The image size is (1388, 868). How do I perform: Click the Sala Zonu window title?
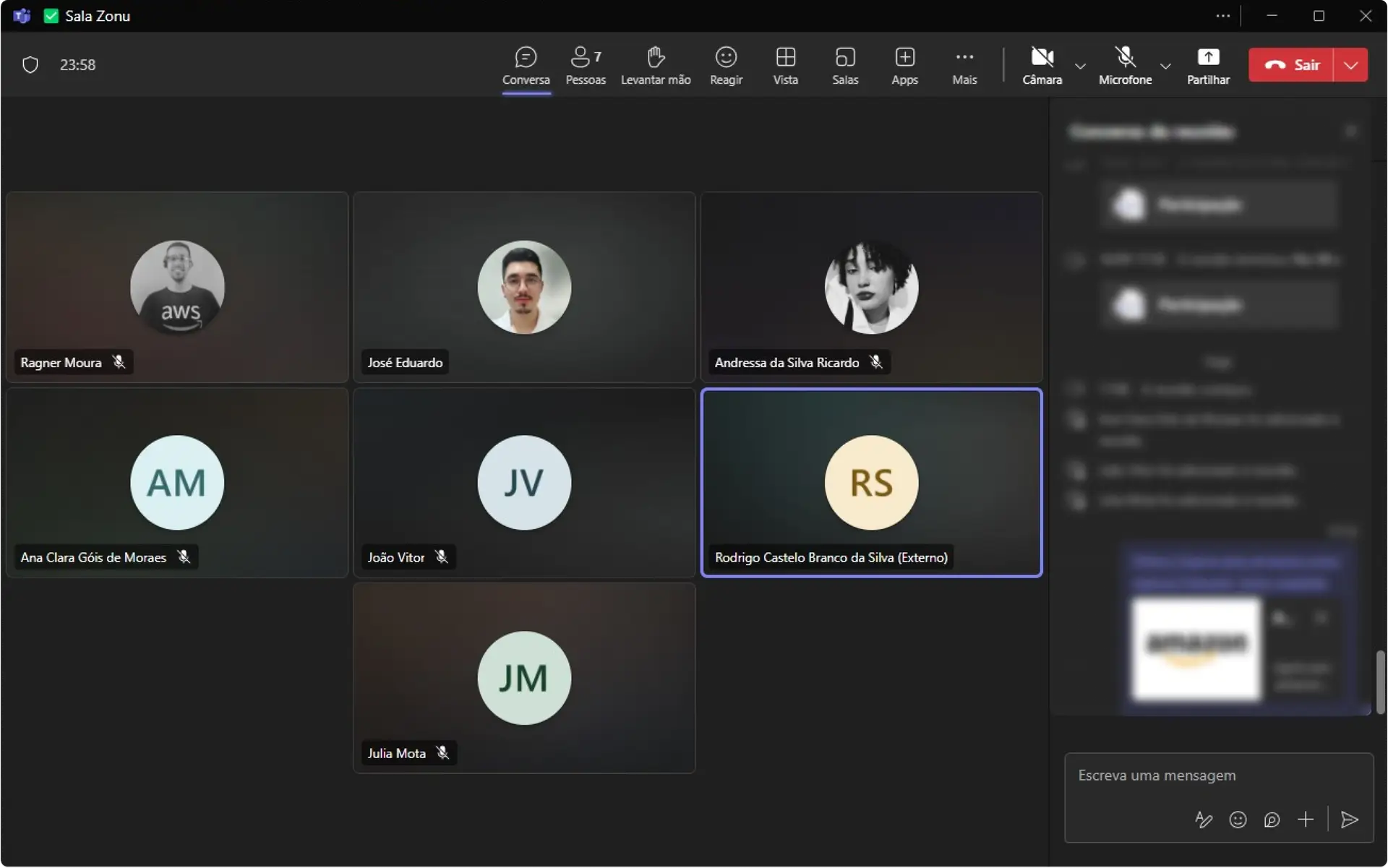tap(98, 16)
